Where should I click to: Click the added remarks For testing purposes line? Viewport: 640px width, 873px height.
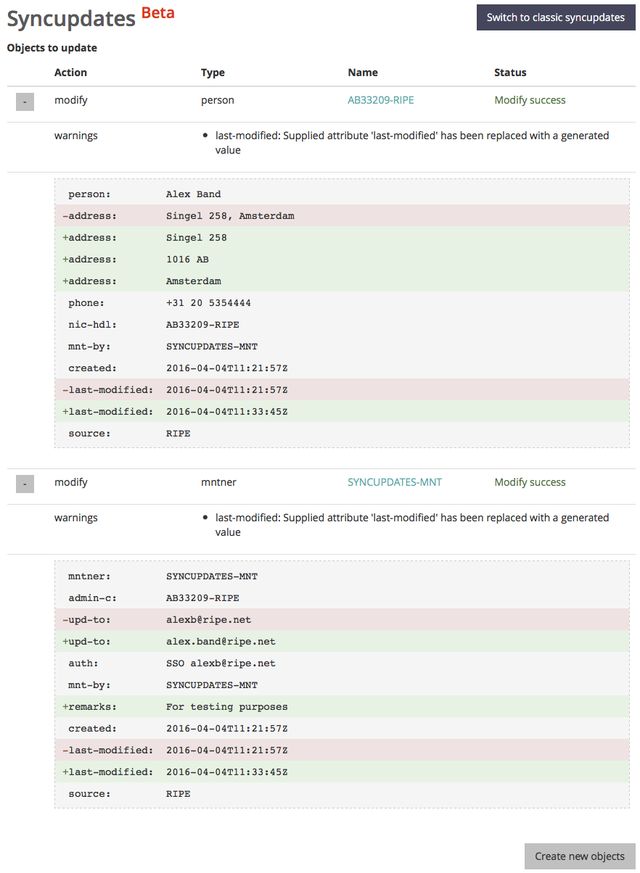342,707
